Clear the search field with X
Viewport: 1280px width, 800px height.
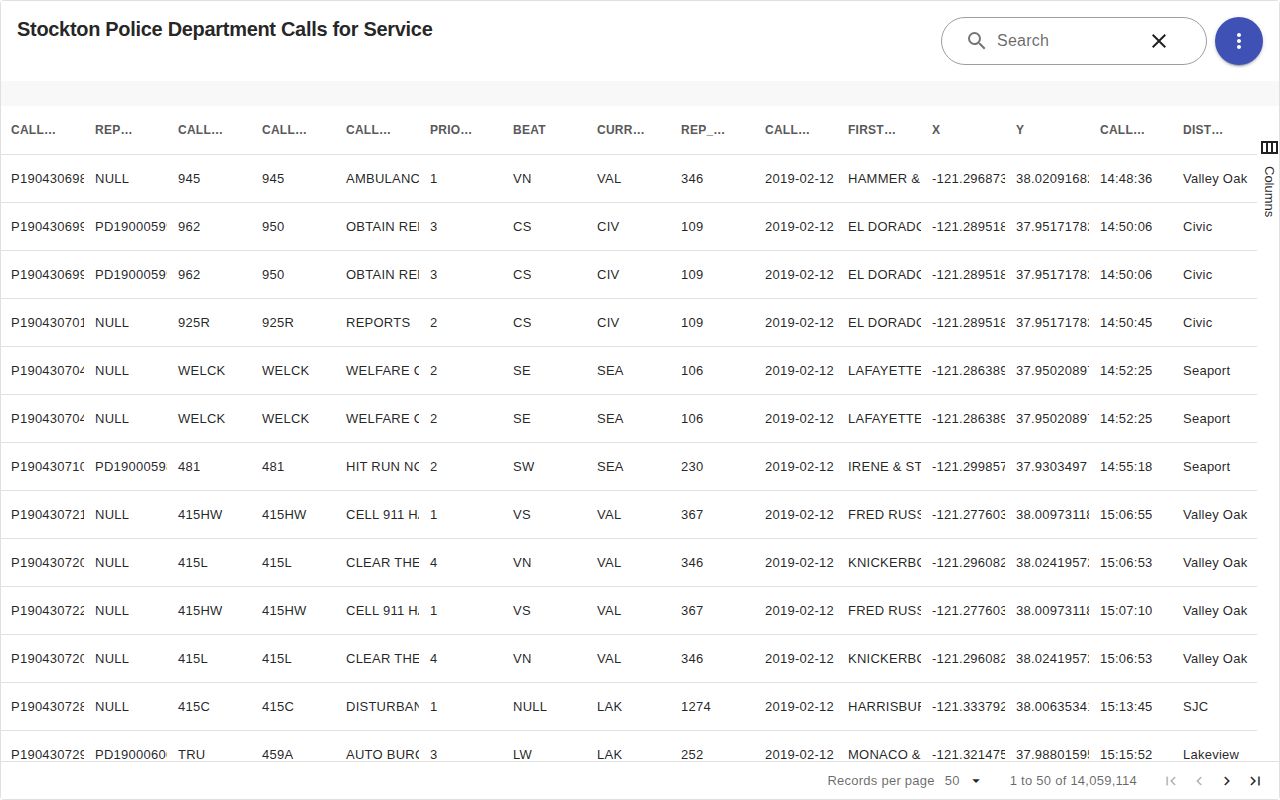(x=1159, y=41)
